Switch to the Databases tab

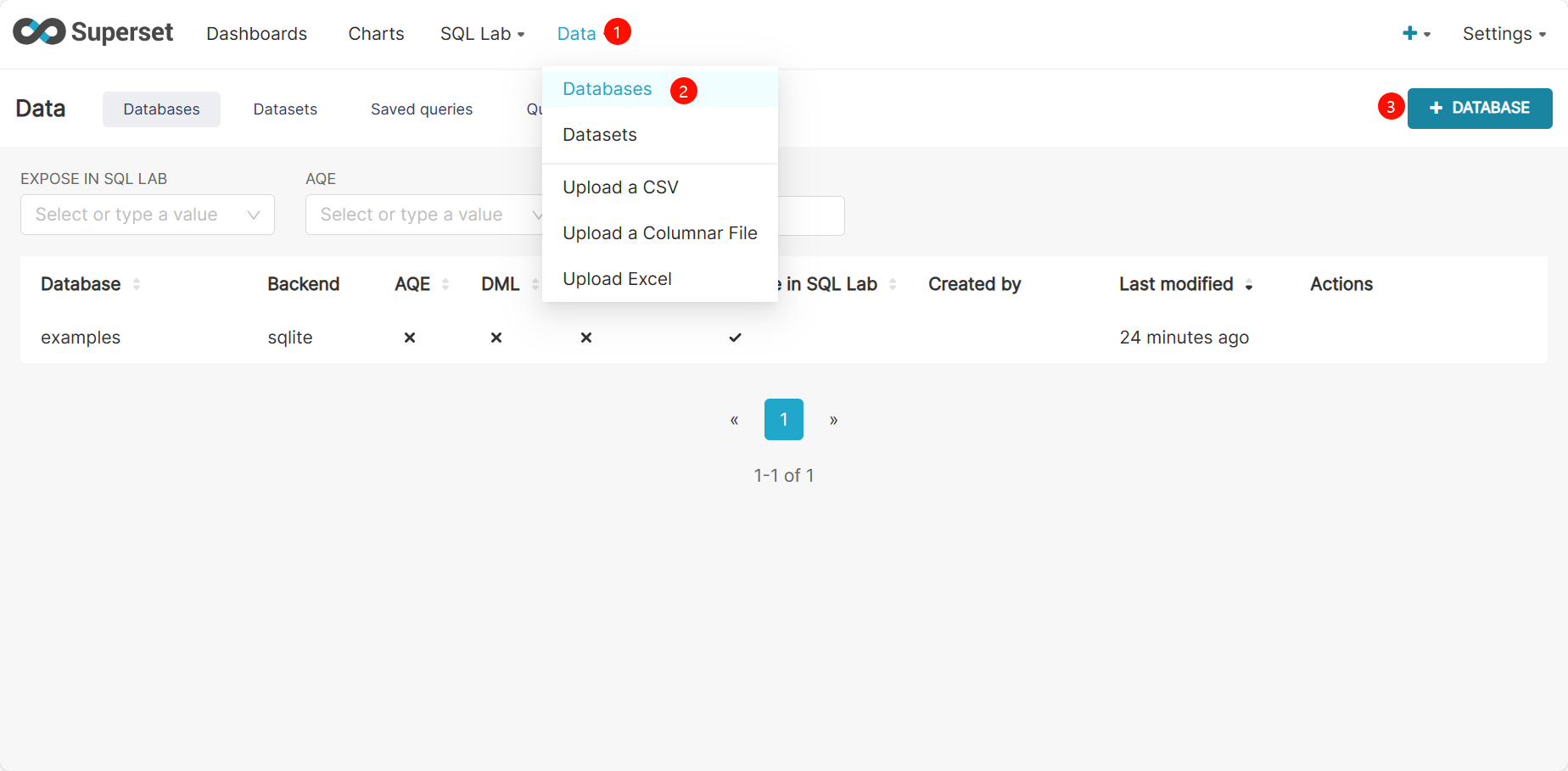[161, 109]
